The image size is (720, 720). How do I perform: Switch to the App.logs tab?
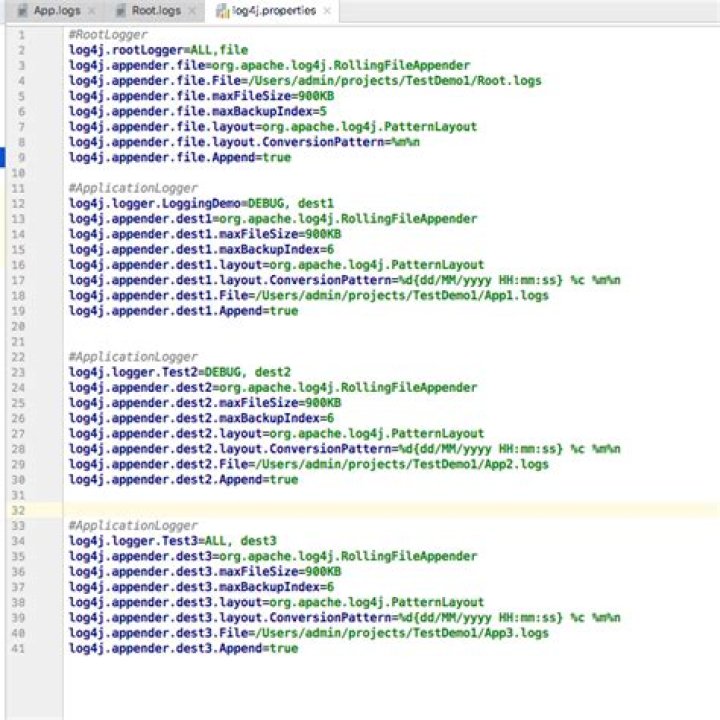click(57, 11)
